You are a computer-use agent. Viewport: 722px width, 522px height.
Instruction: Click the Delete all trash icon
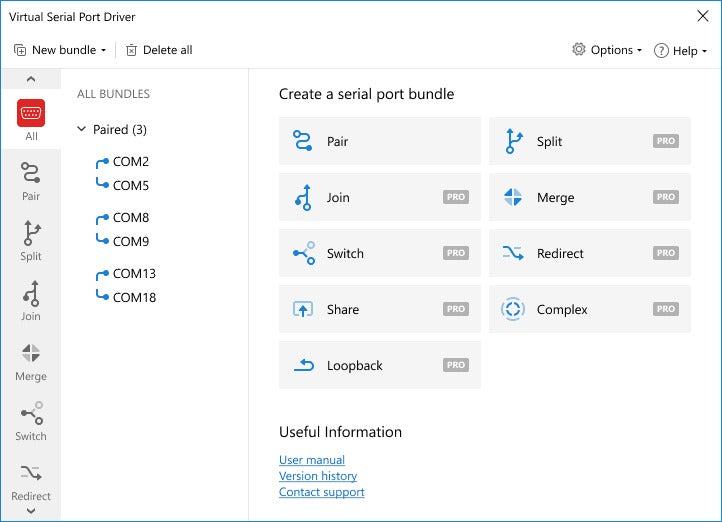tap(132, 50)
